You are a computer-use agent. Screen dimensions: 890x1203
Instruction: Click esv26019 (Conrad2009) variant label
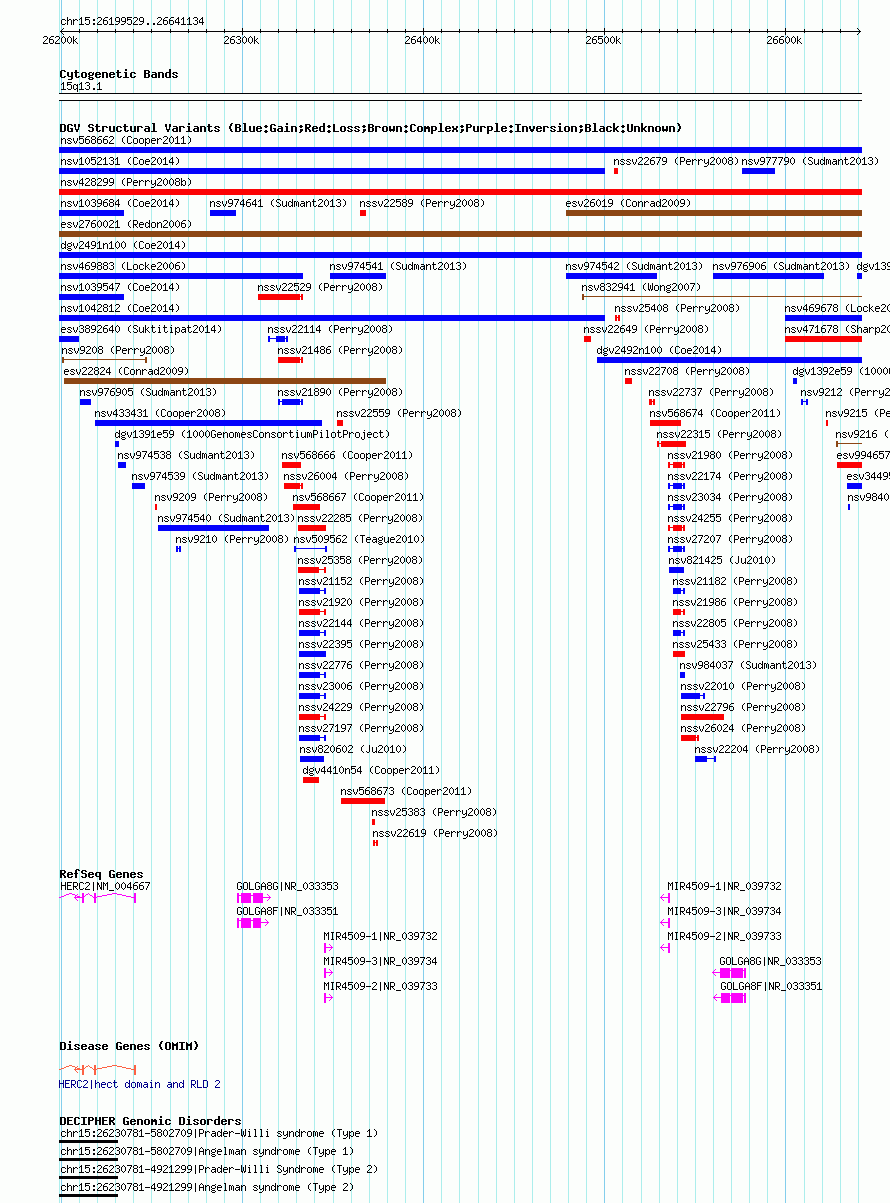628,203
